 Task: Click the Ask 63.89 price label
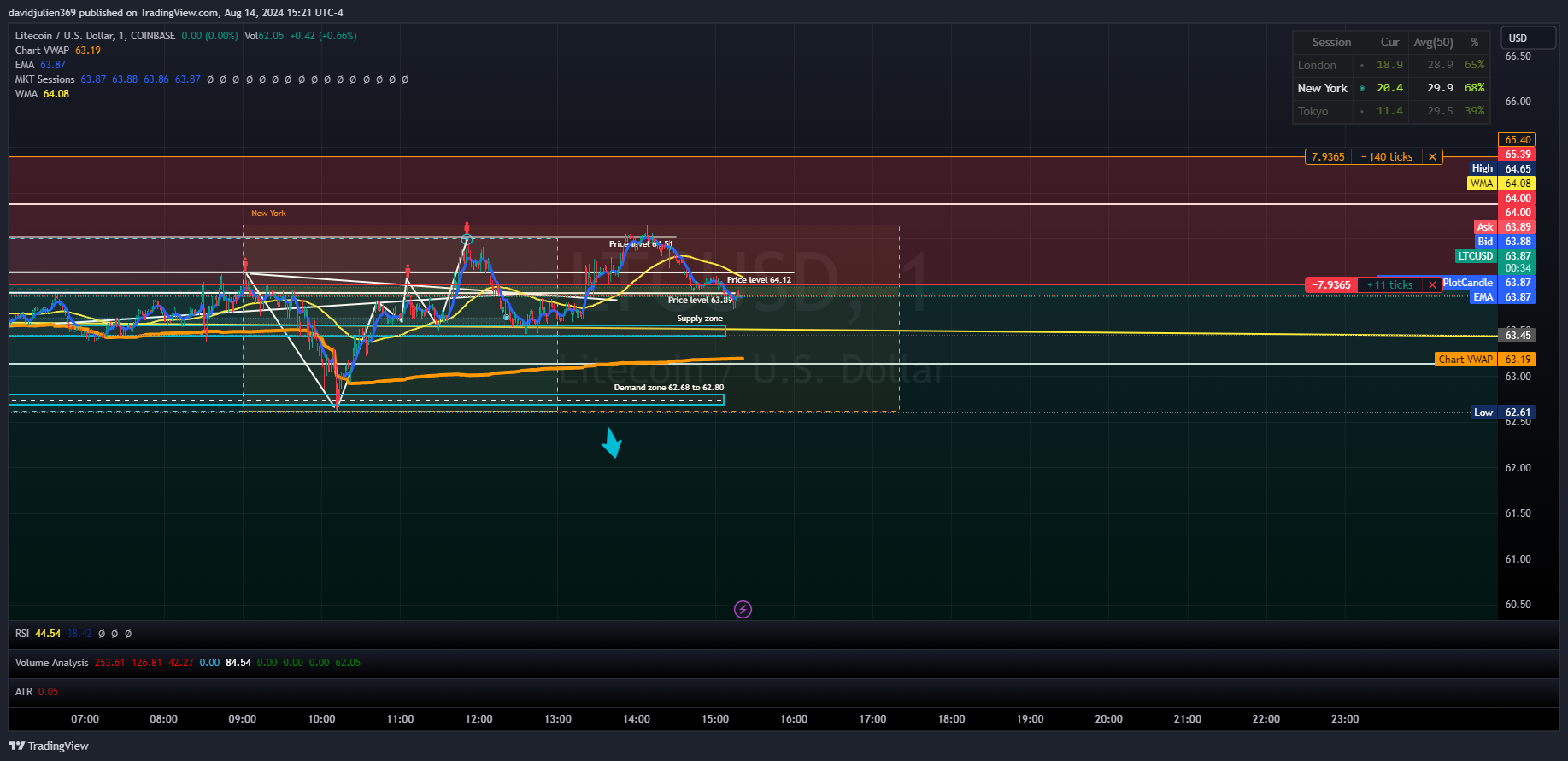[1504, 227]
